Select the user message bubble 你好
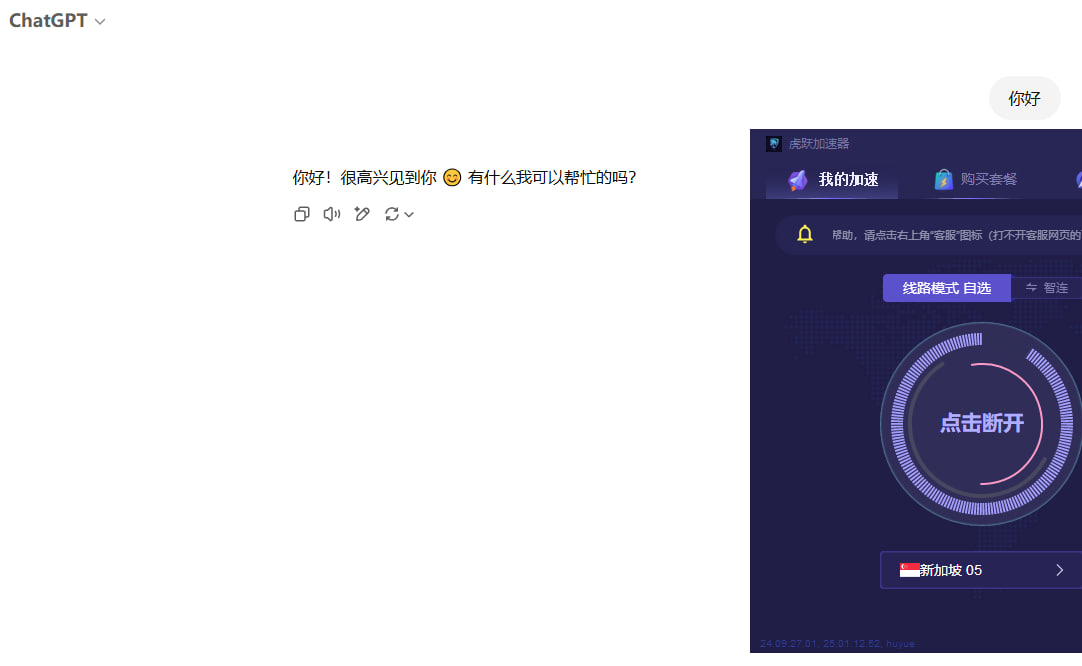The image size is (1082, 666). tap(1024, 99)
